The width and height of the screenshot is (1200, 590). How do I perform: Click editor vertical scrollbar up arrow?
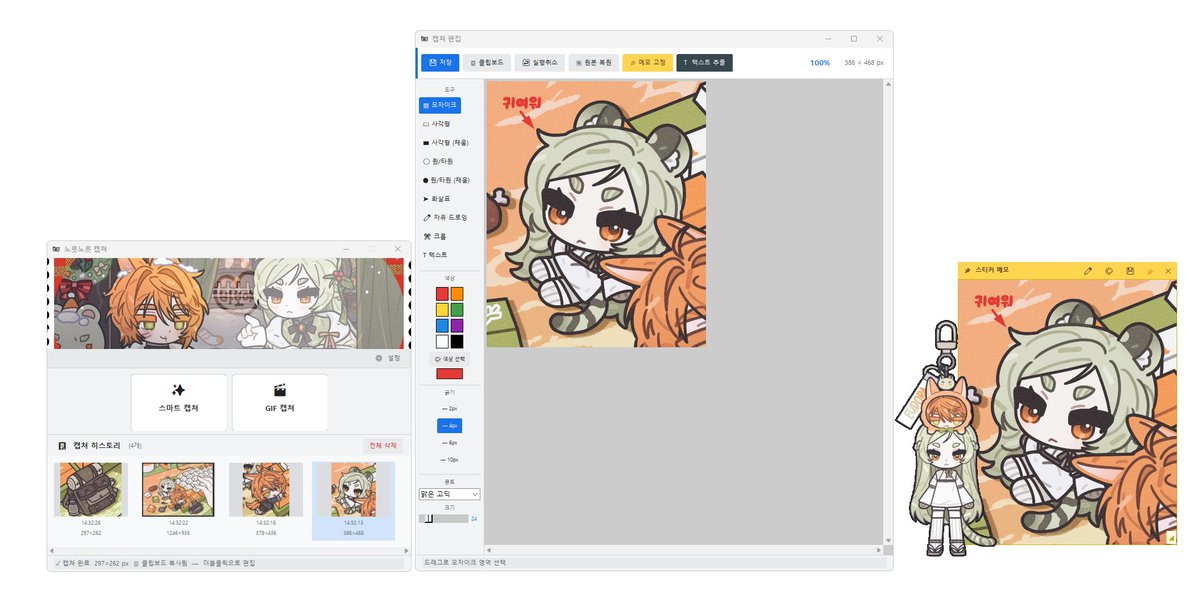tap(887, 84)
